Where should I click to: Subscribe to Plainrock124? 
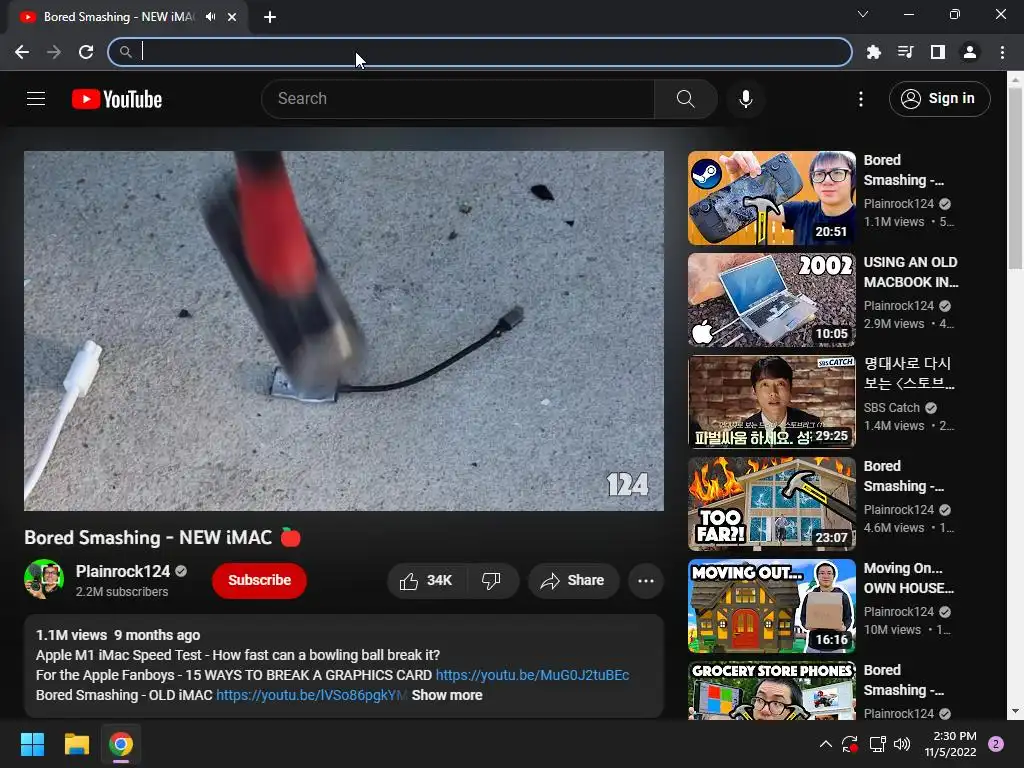pyautogui.click(x=259, y=581)
